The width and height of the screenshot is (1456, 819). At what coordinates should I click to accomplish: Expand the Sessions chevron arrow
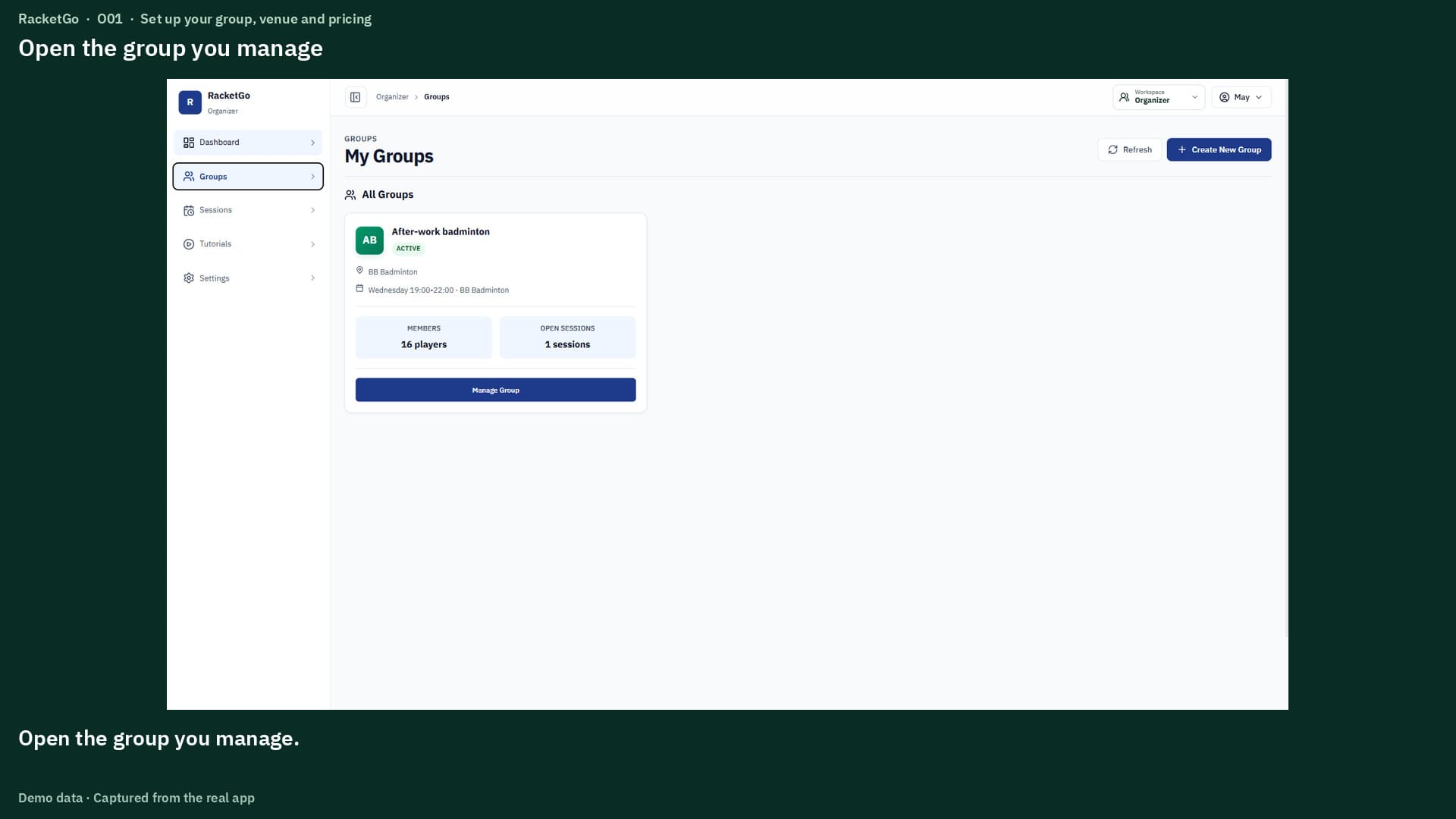[312, 210]
